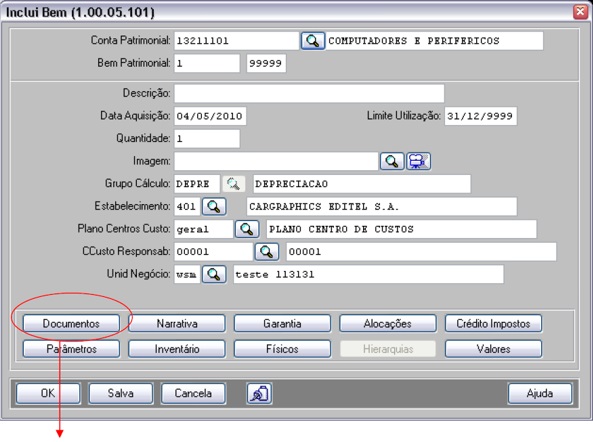The width and height of the screenshot is (593, 442).
Task: Click the Grupo Cálculo magnifier icon
Action: [233, 184]
